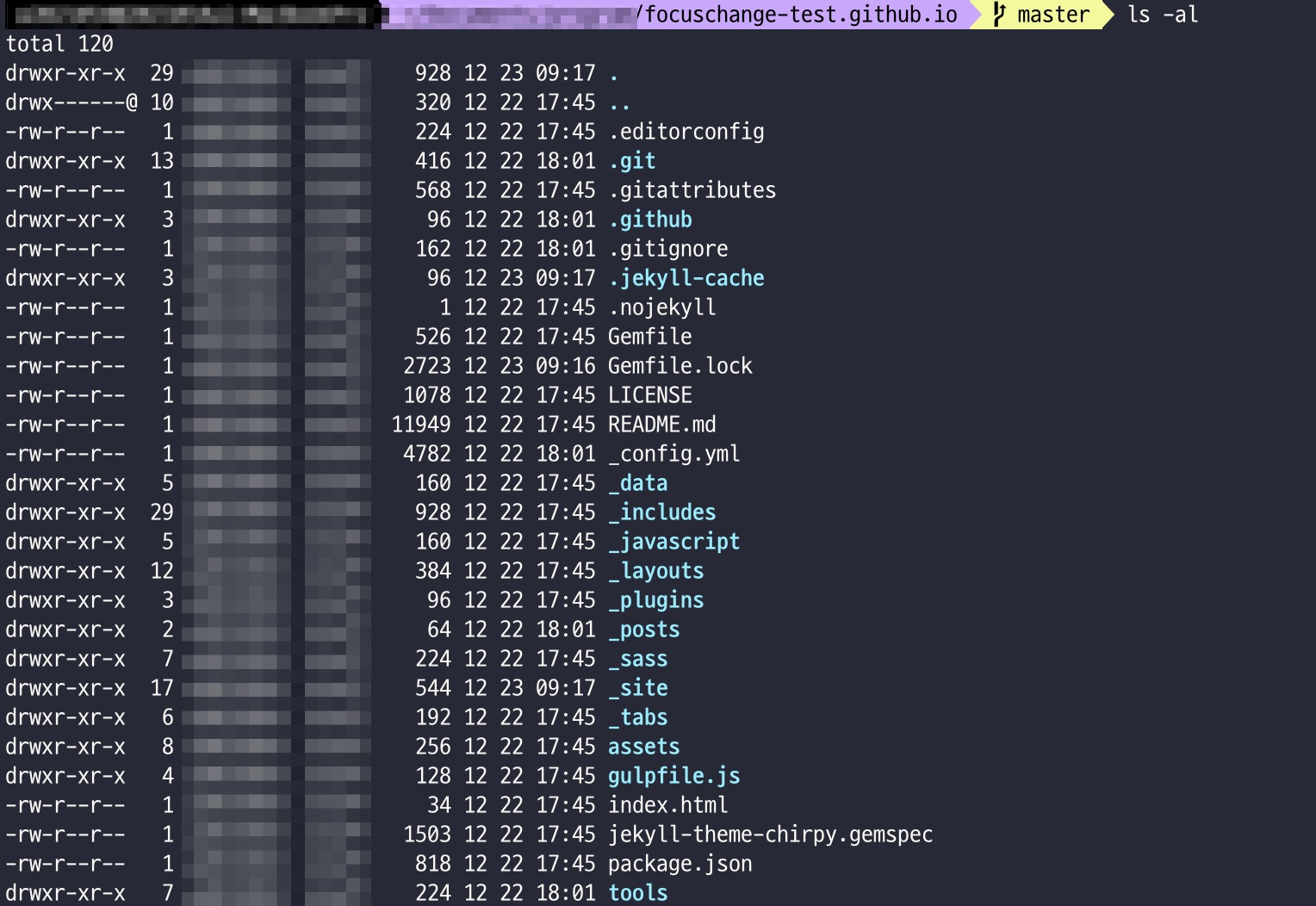Click the _posts directory name
Screen dimensions: 1316x906
click(643, 630)
